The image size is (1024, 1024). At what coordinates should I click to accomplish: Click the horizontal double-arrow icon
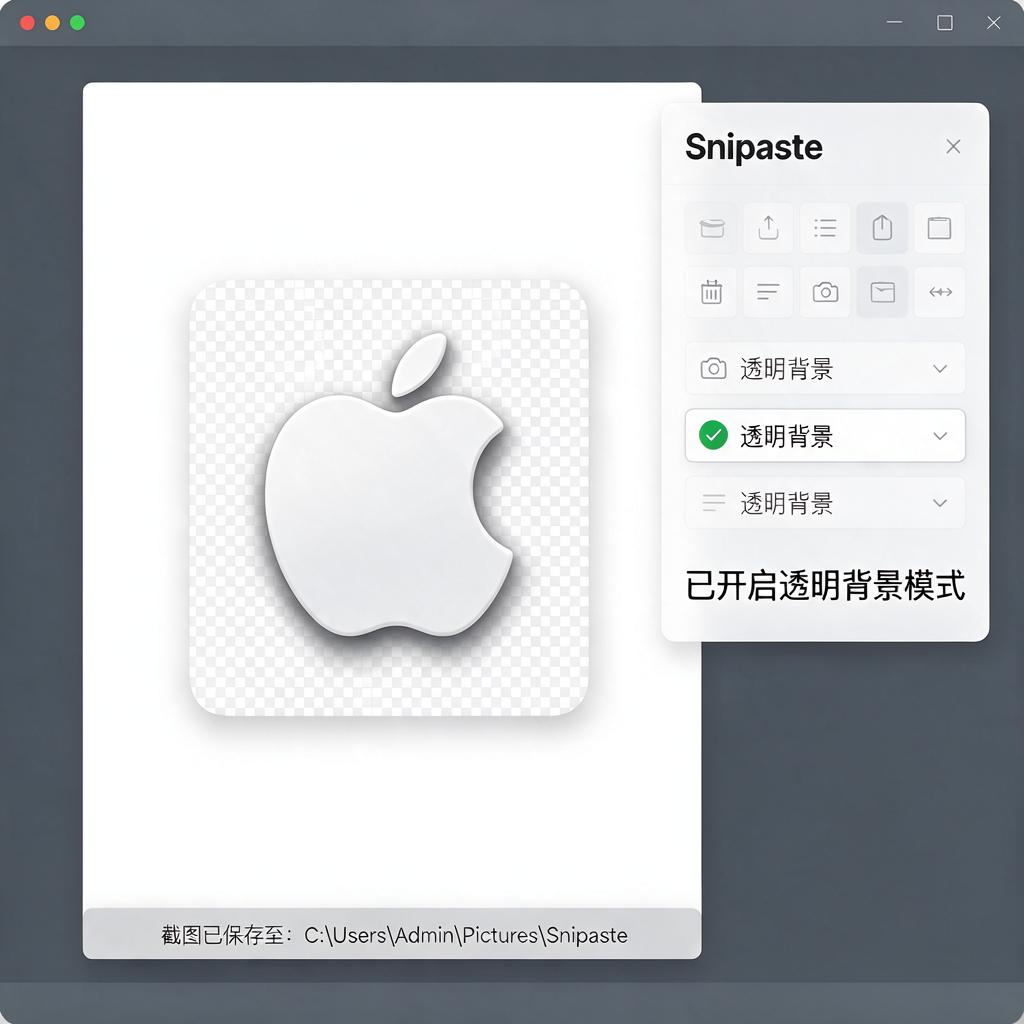click(939, 292)
